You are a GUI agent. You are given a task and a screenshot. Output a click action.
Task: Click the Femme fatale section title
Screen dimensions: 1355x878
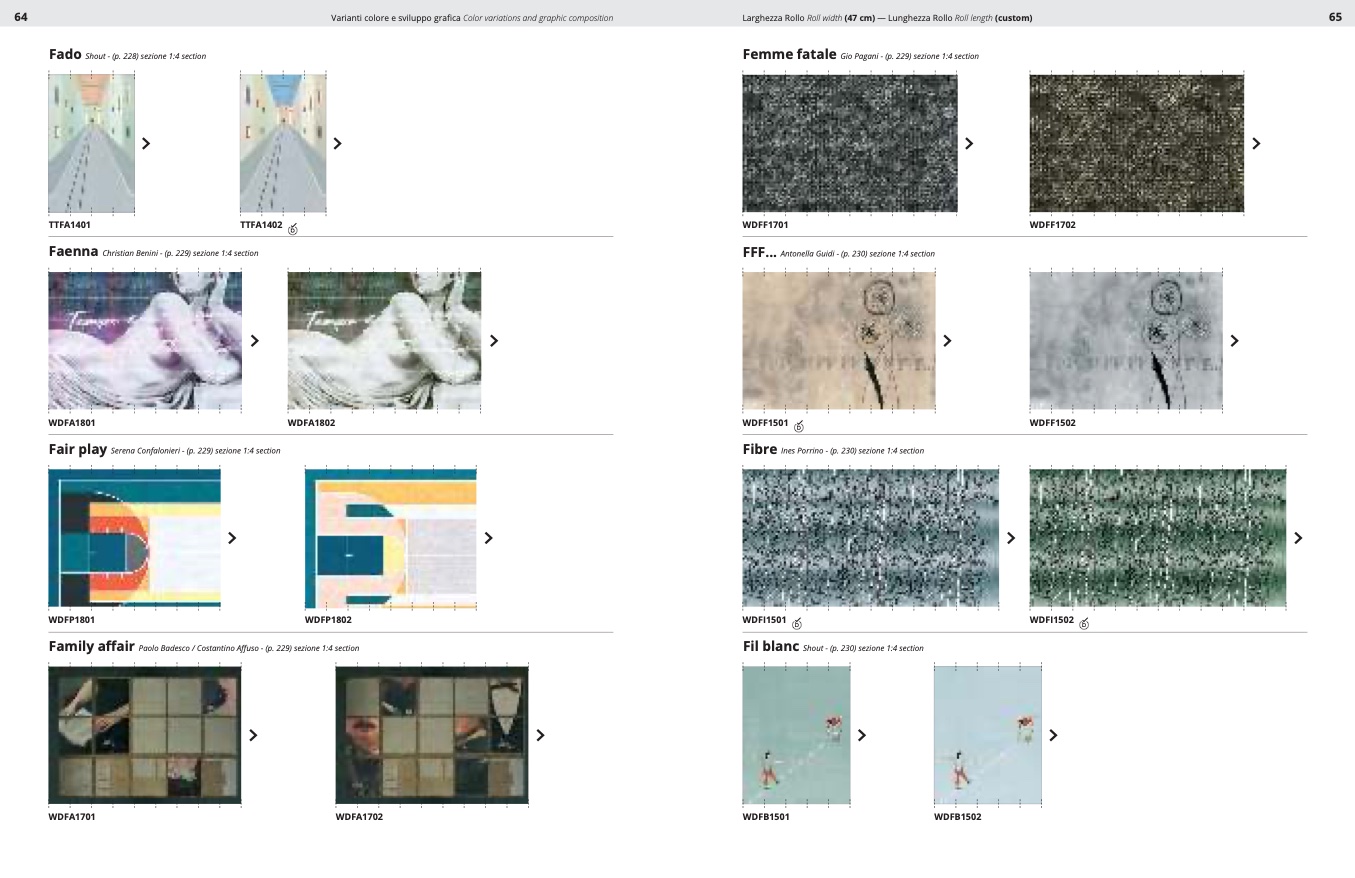[x=788, y=54]
